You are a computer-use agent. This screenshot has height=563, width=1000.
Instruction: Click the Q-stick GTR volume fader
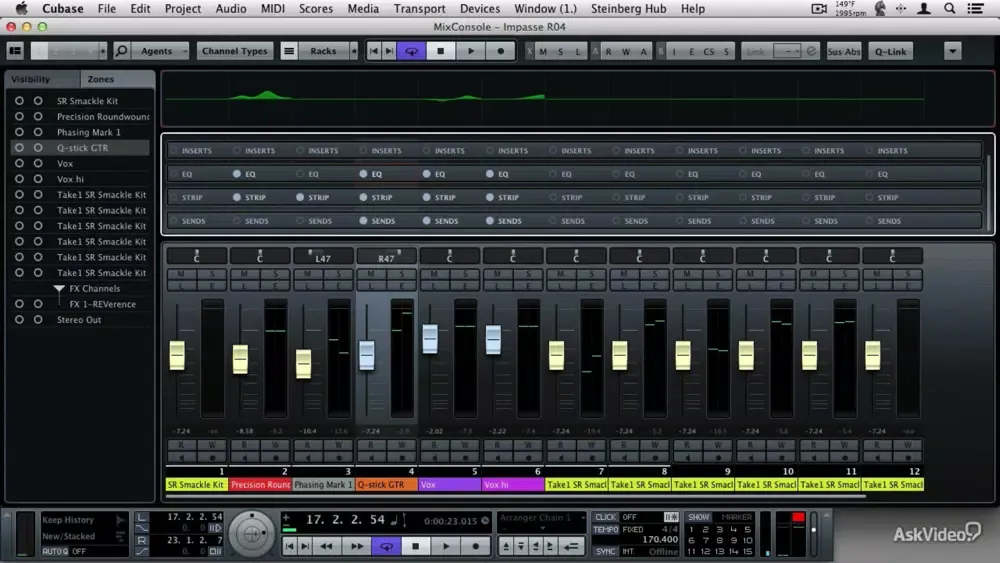pos(367,355)
